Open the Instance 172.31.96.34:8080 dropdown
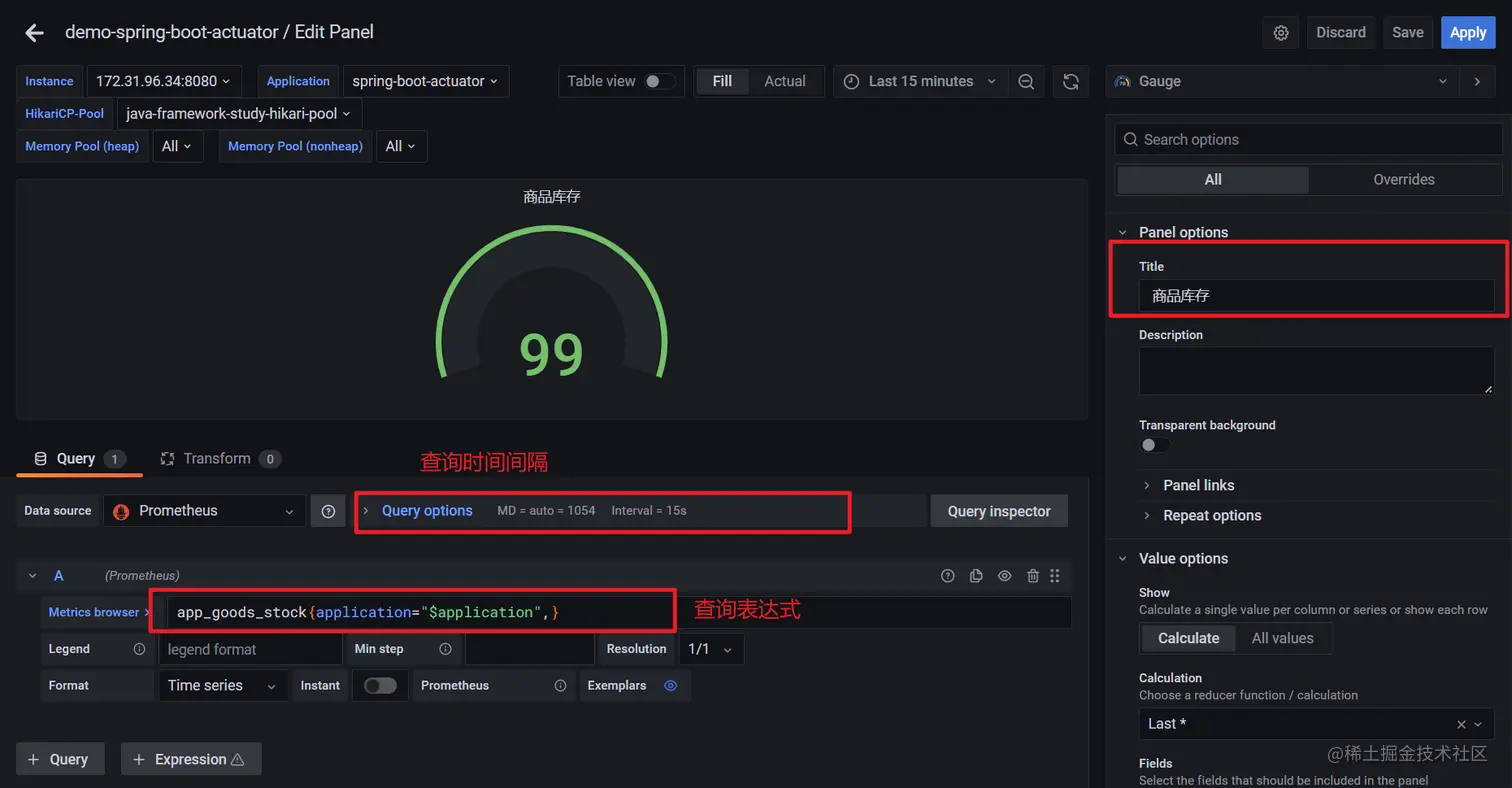 (163, 82)
